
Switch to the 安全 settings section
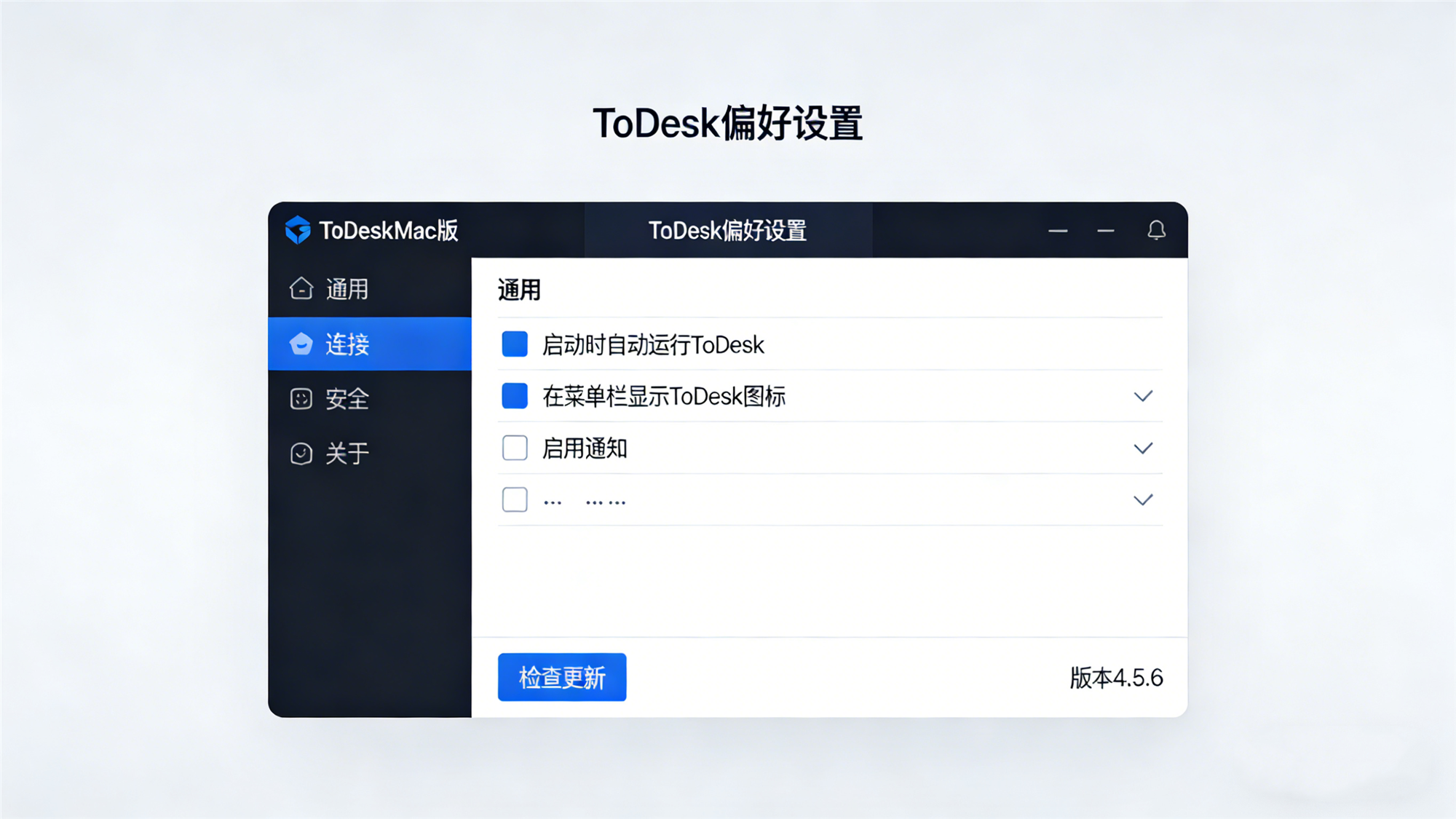pyautogui.click(x=348, y=399)
